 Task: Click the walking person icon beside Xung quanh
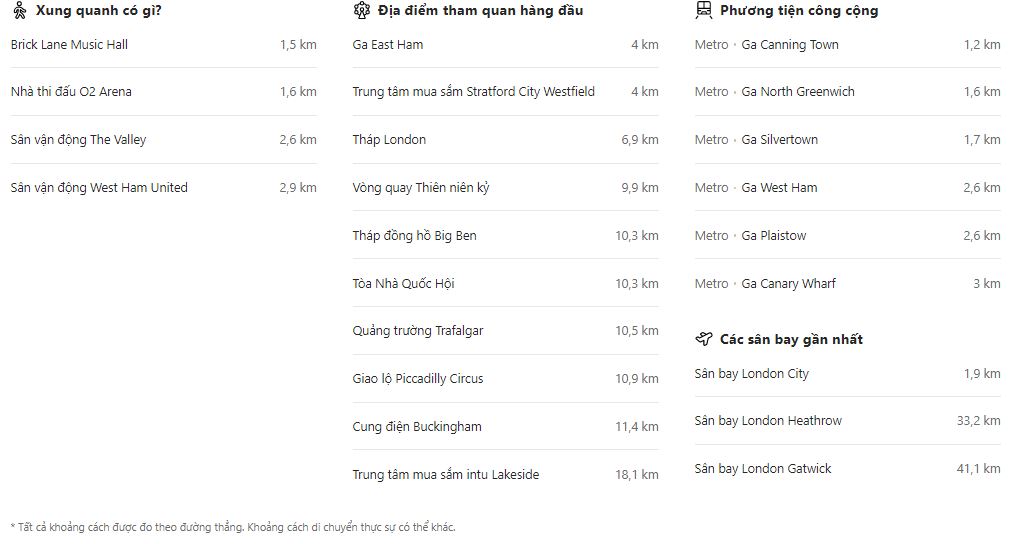tap(20, 10)
